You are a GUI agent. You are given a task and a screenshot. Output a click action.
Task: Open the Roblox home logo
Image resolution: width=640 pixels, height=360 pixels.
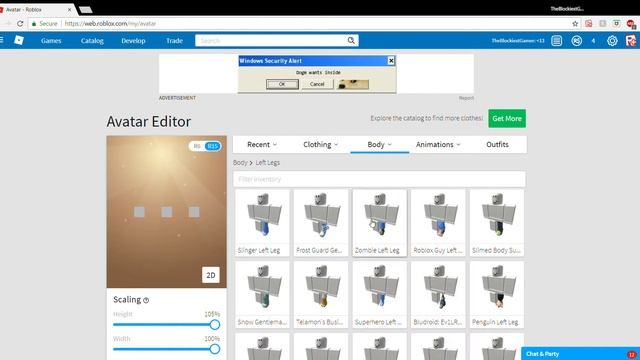19,40
